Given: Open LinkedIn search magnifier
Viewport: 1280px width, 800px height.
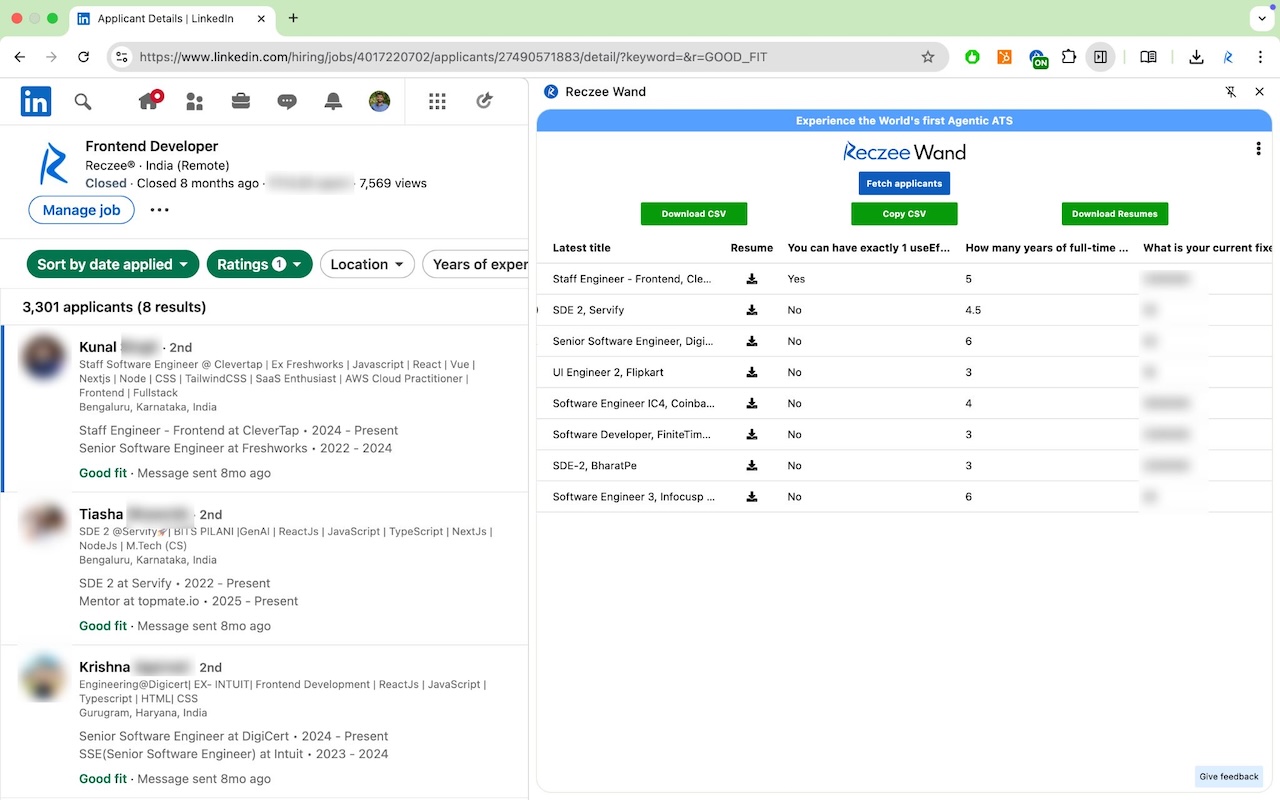Looking at the screenshot, I should pos(83,101).
